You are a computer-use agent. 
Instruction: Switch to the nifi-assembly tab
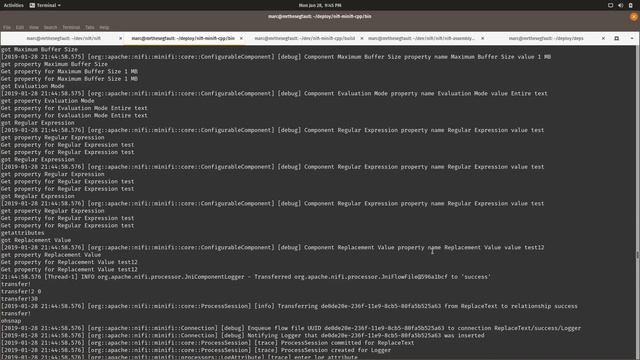[421, 38]
